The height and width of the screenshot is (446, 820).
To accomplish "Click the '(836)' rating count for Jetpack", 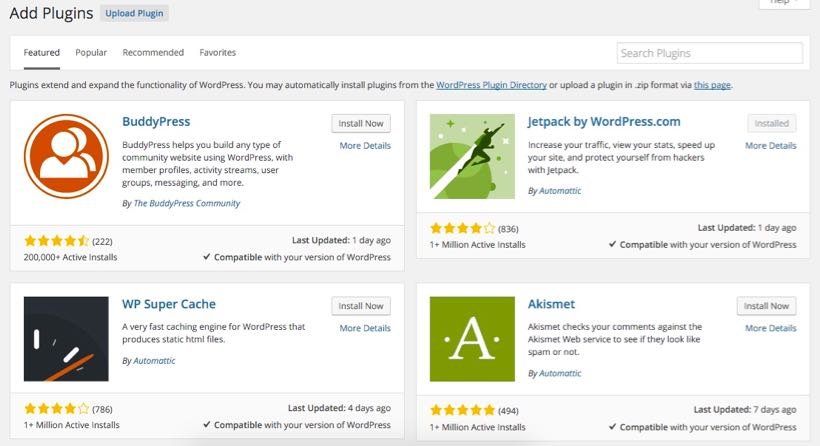I will coord(508,229).
